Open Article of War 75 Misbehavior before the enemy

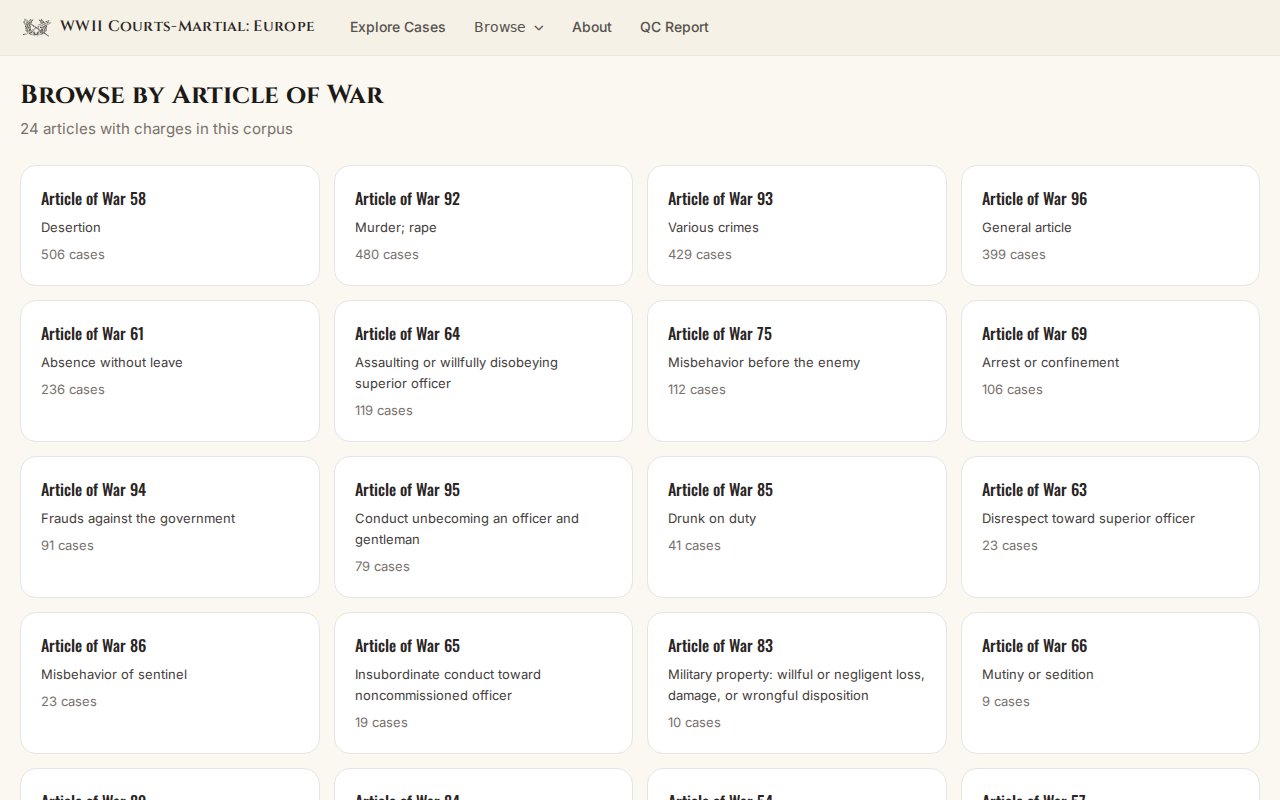pyautogui.click(x=797, y=371)
